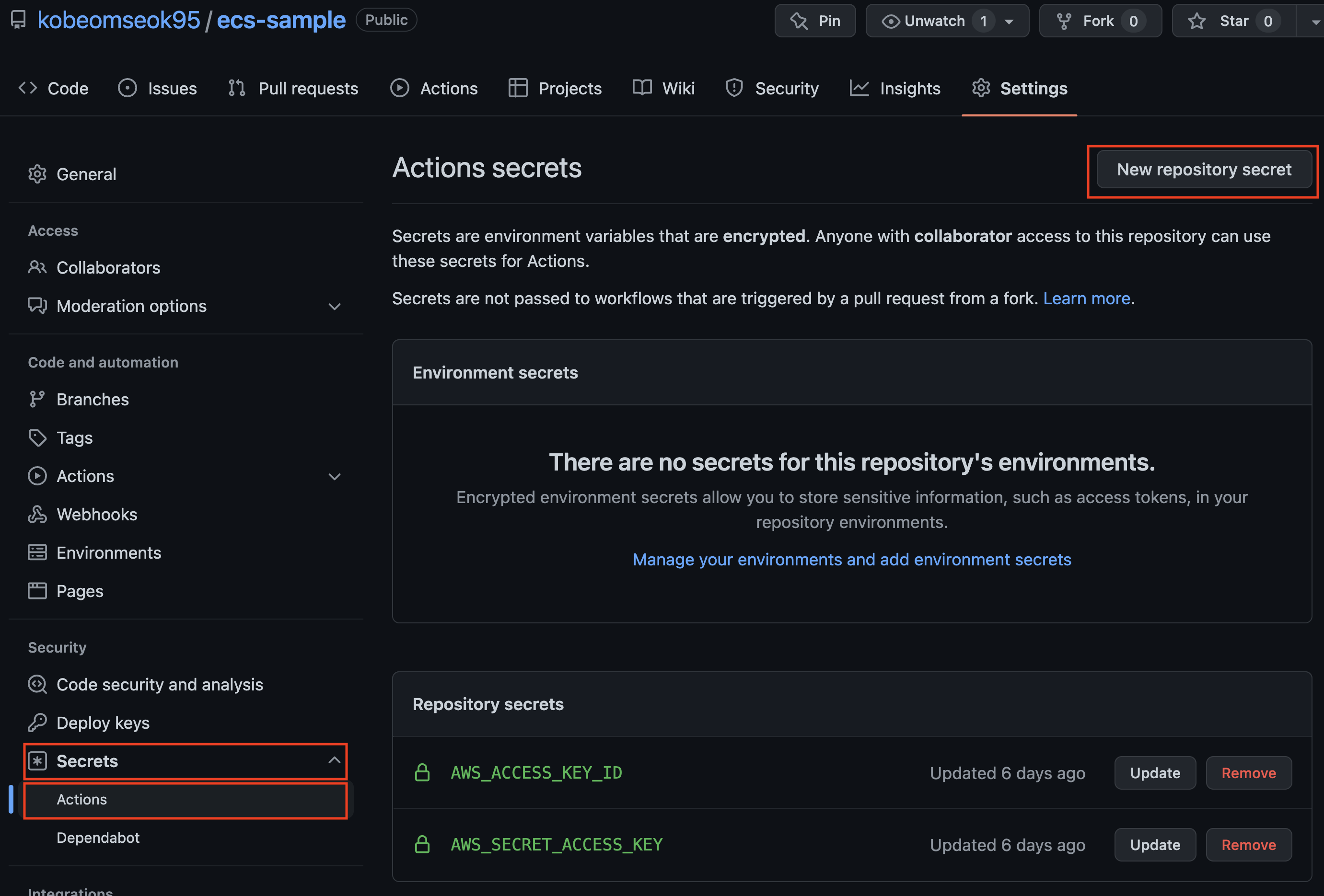The width and height of the screenshot is (1324, 896).
Task: Switch to the Wiki tab
Action: 664,88
